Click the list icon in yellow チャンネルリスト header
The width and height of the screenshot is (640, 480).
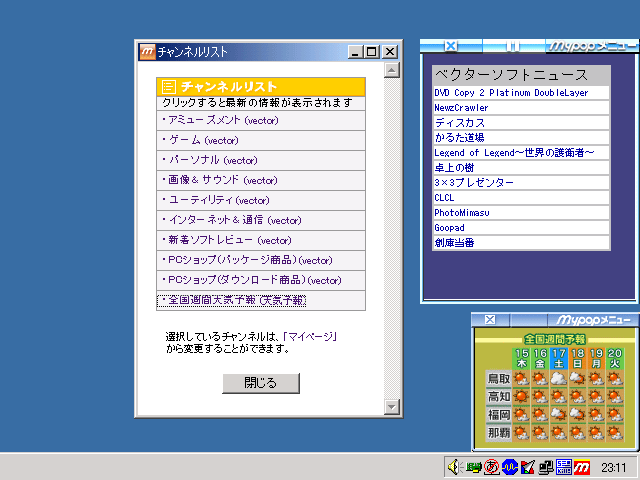(x=169, y=87)
